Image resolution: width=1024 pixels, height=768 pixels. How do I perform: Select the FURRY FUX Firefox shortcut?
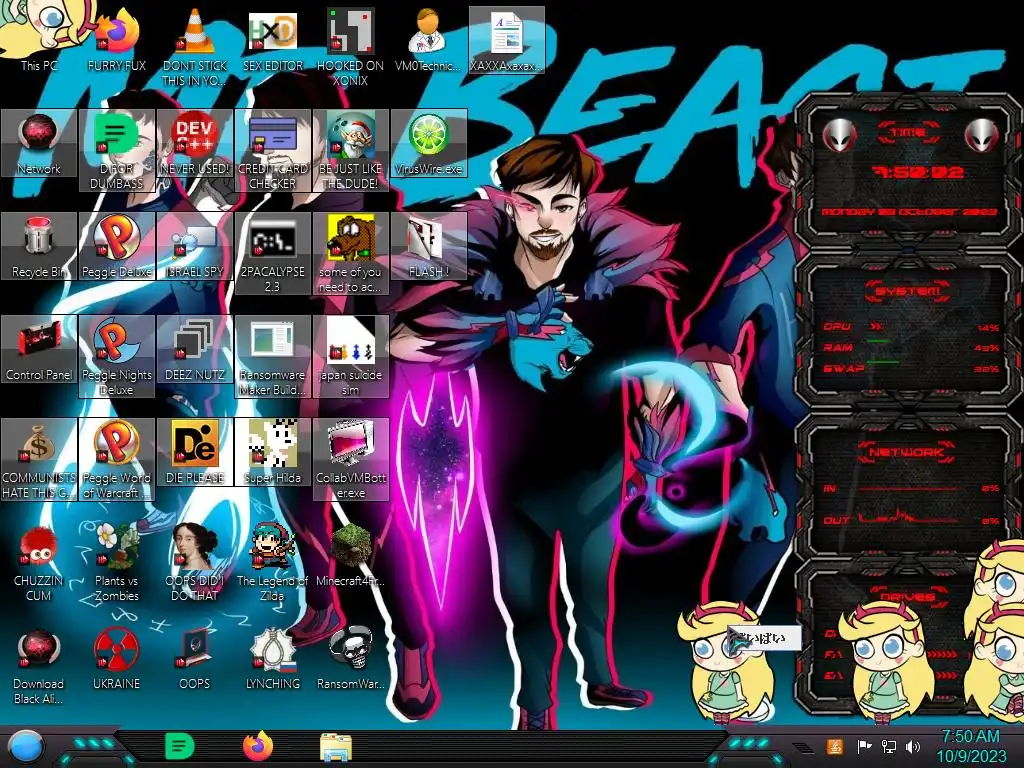click(x=116, y=39)
